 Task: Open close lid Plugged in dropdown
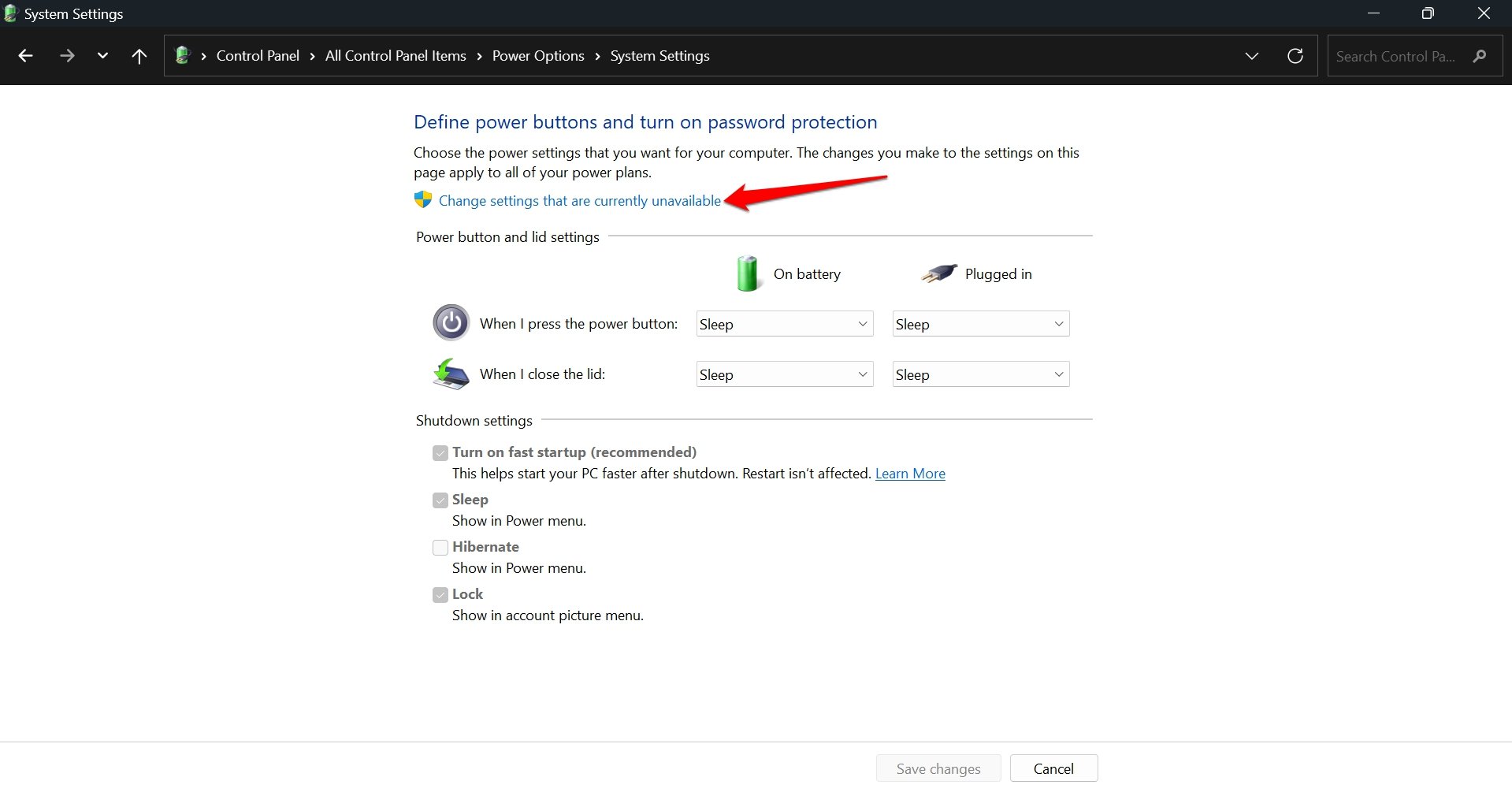981,374
